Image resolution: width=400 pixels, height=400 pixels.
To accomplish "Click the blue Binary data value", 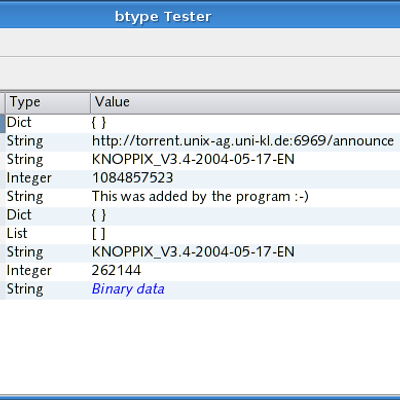I will click(128, 289).
